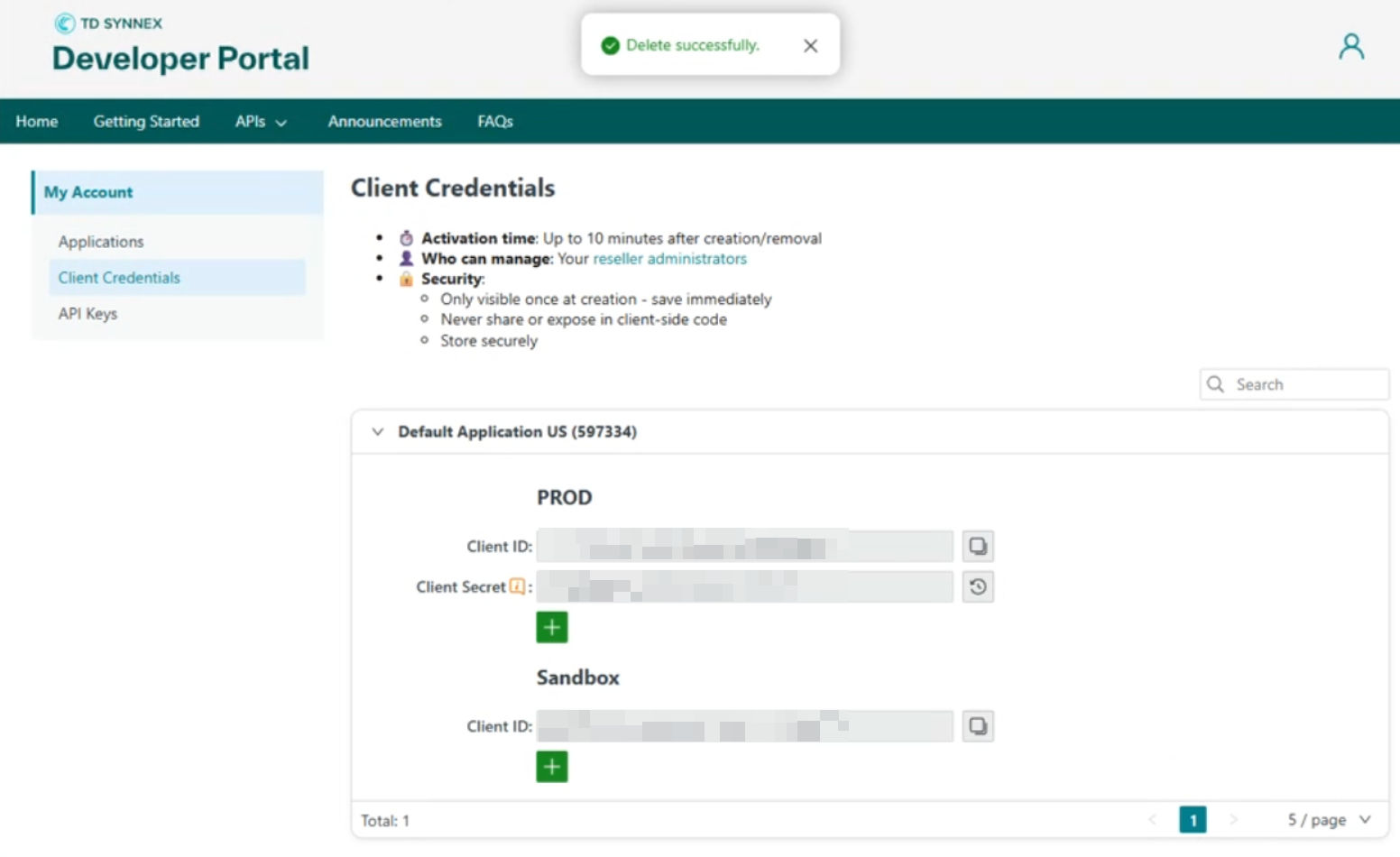Click the Client Secret info icon
Image resolution: width=1400 pixels, height=857 pixels.
click(517, 586)
